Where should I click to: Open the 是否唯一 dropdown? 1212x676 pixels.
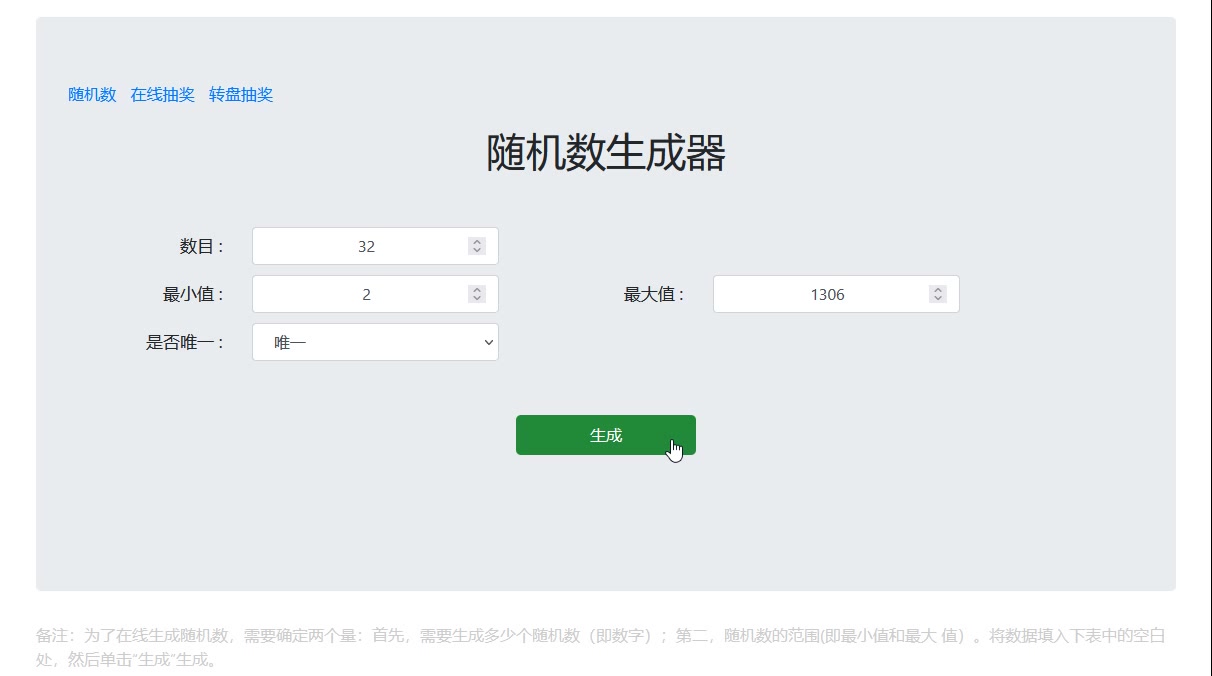coord(375,342)
